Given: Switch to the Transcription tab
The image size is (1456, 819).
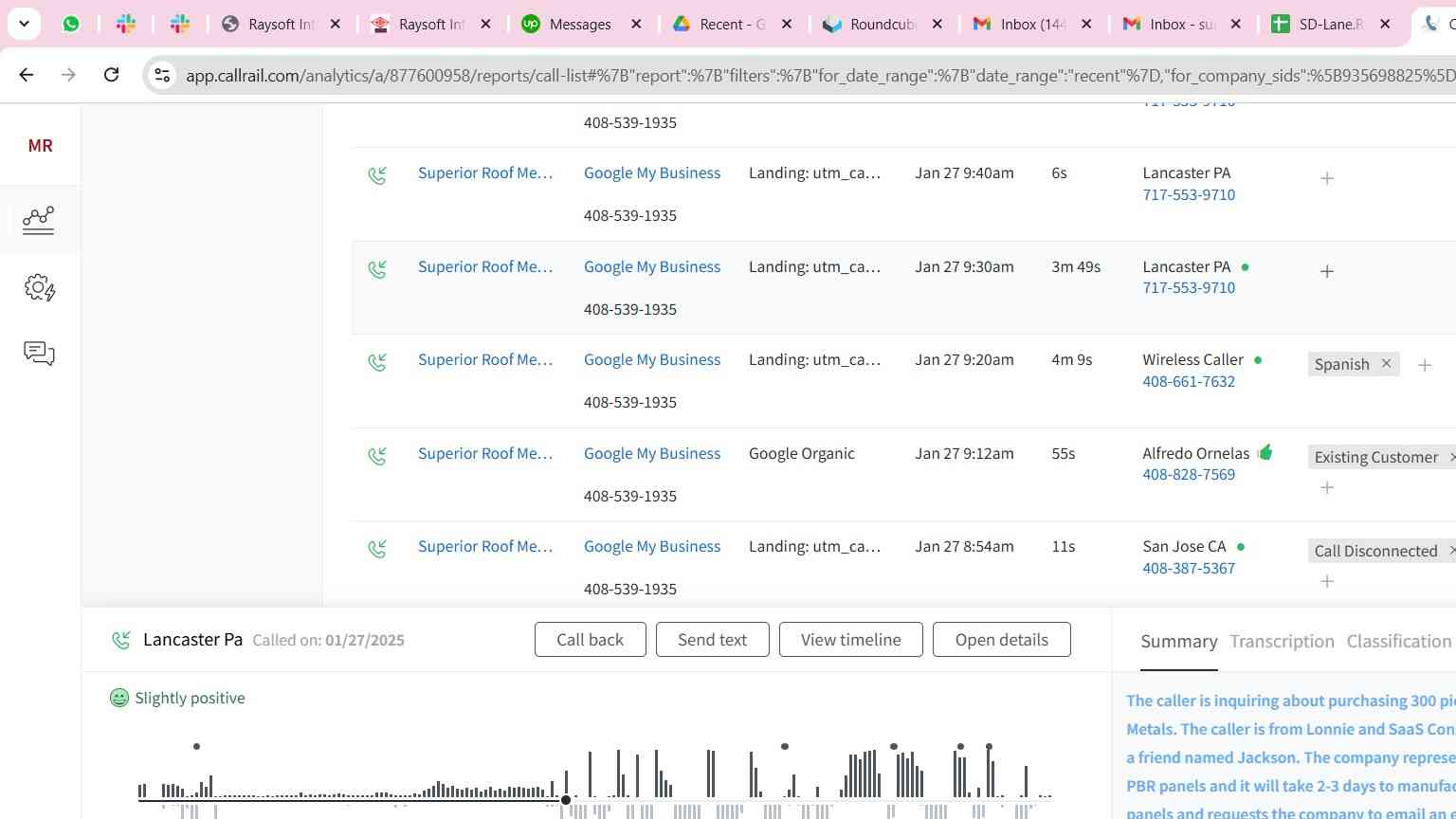Looking at the screenshot, I should coord(1283,642).
